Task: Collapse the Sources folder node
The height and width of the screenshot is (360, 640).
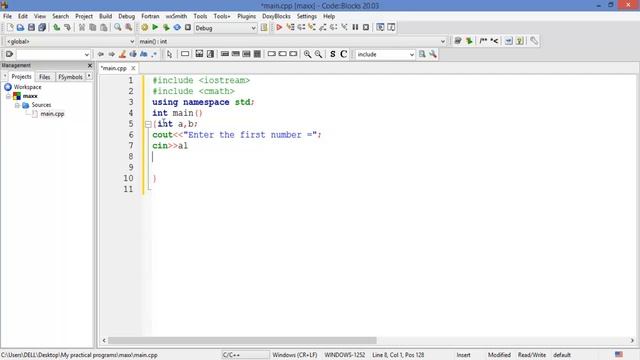Action: pyautogui.click(x=17, y=105)
